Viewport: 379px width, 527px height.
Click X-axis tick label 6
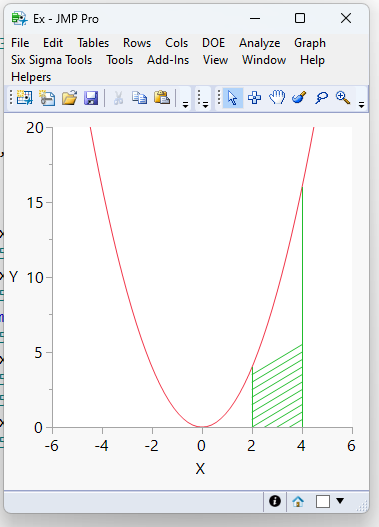click(x=351, y=446)
